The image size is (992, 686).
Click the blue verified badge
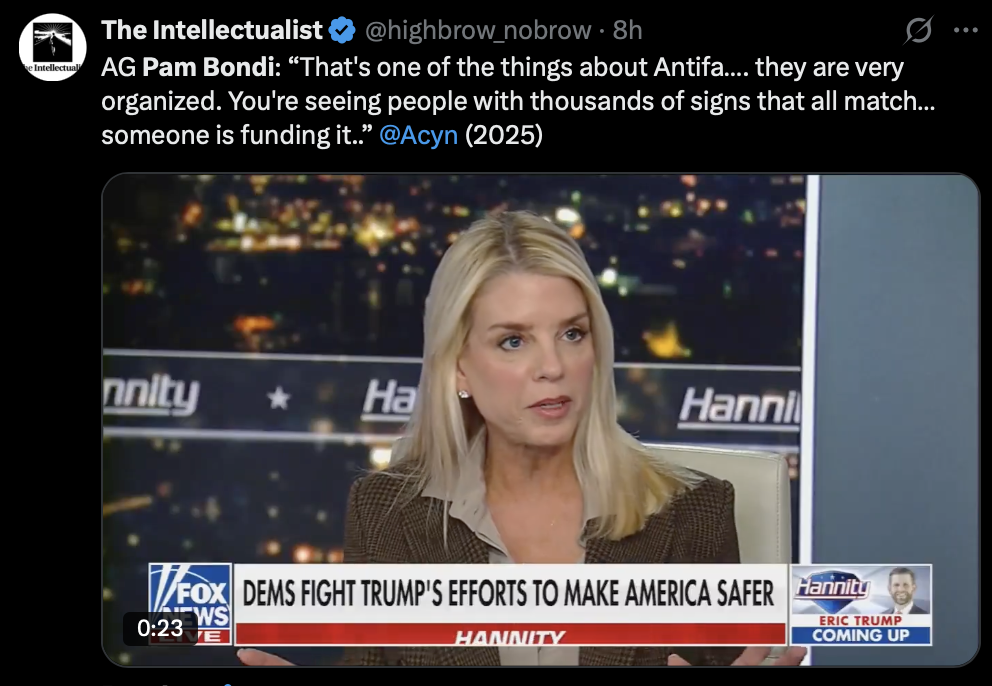[342, 30]
